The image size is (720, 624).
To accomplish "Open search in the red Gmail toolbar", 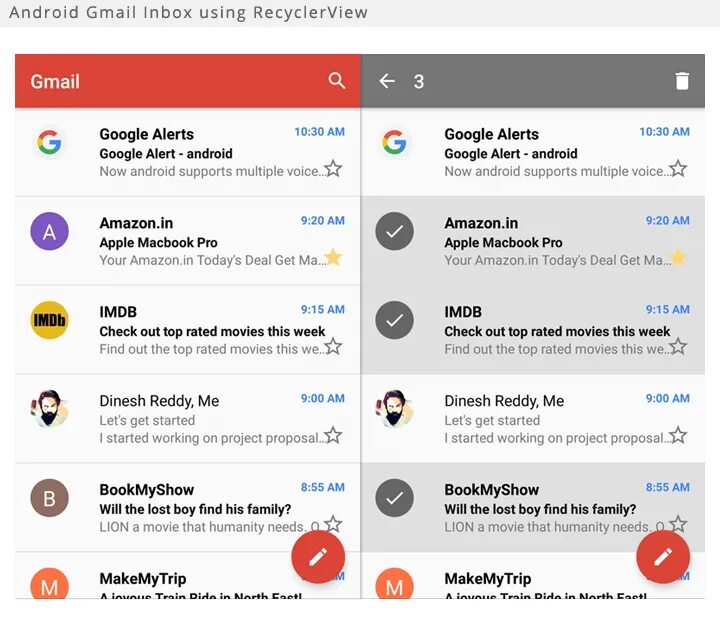I will coord(337,81).
